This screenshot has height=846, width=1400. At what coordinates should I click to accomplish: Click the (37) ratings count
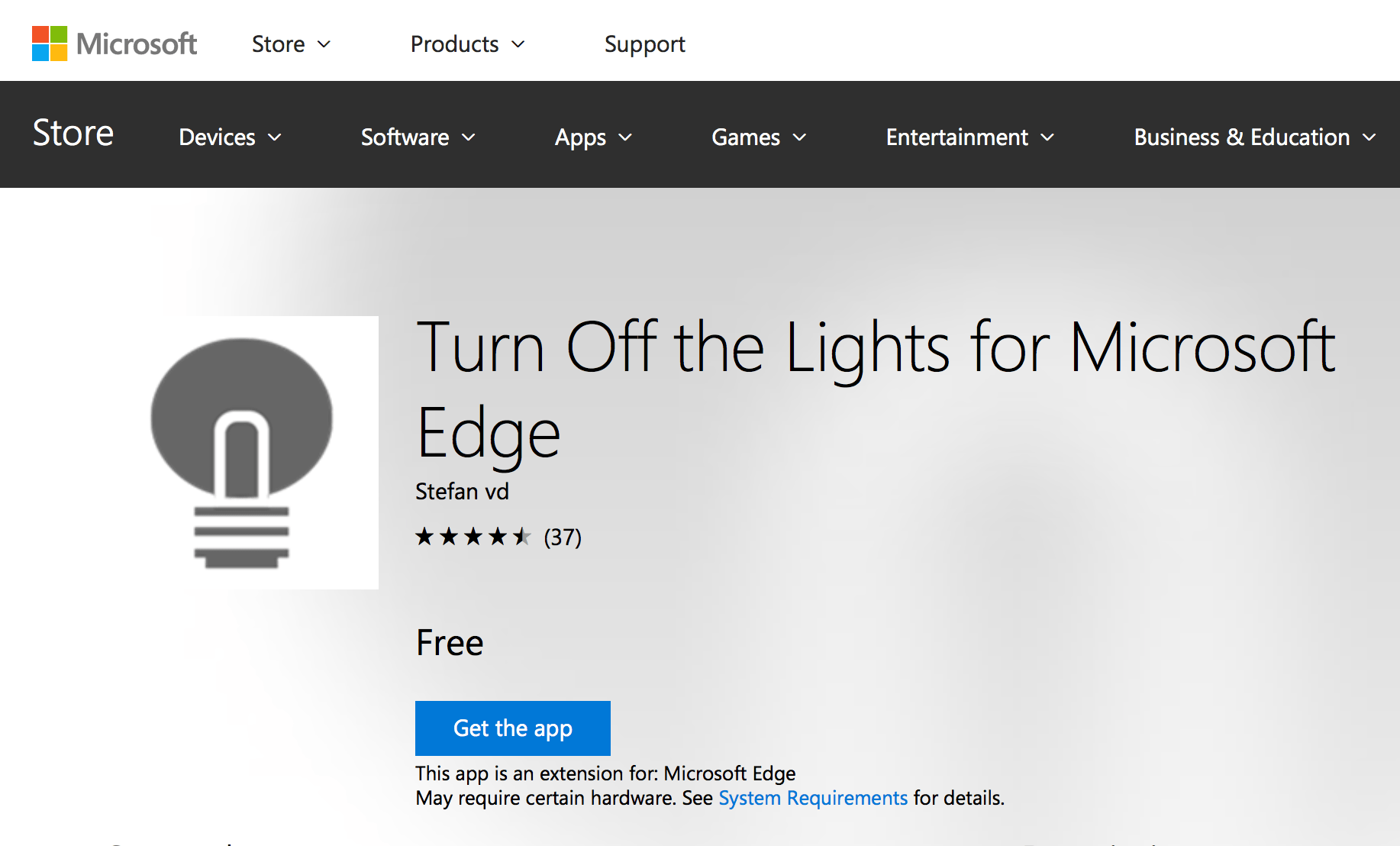click(x=563, y=538)
